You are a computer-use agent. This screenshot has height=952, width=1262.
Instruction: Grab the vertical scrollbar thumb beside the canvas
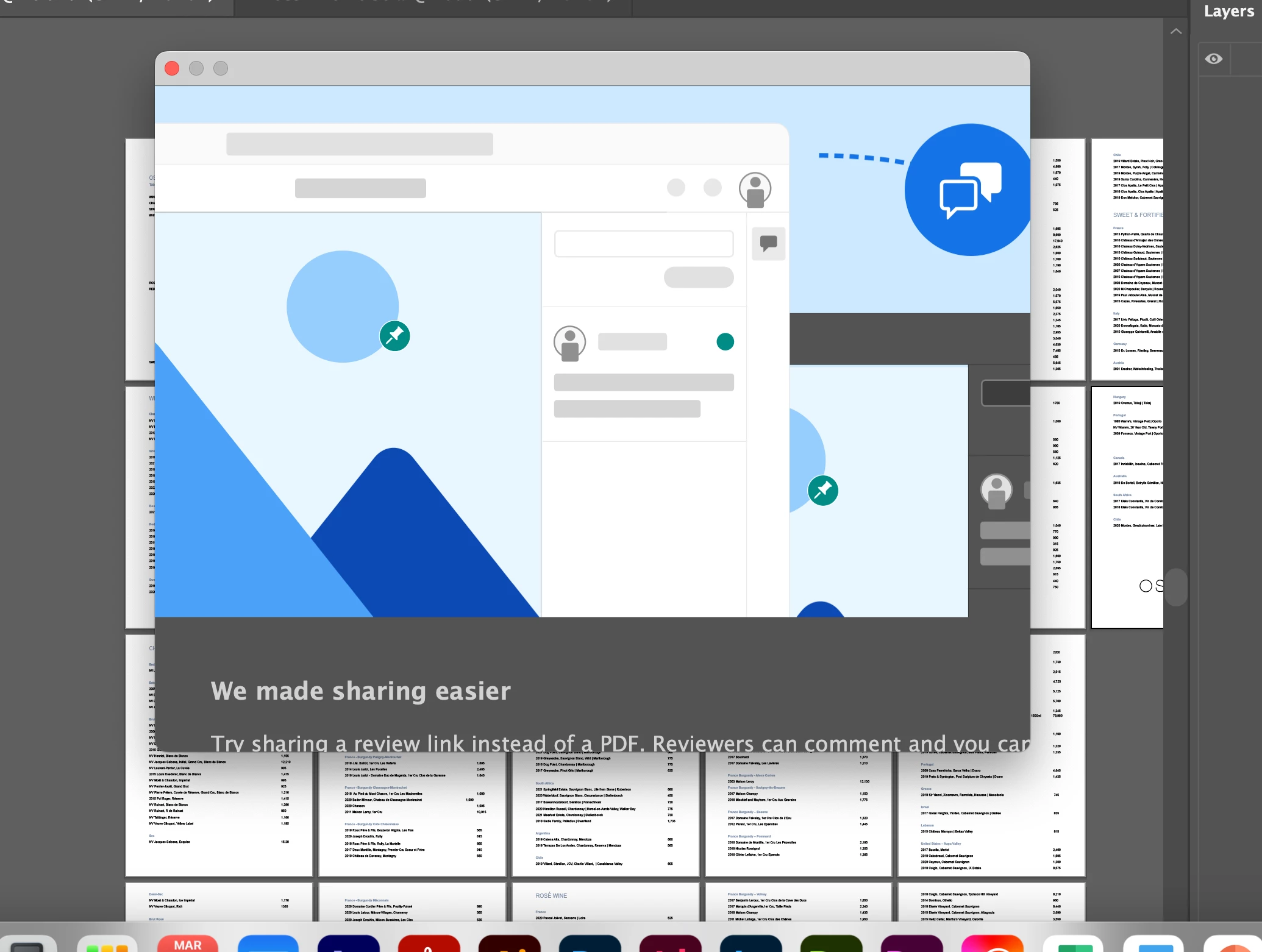pyautogui.click(x=1176, y=587)
